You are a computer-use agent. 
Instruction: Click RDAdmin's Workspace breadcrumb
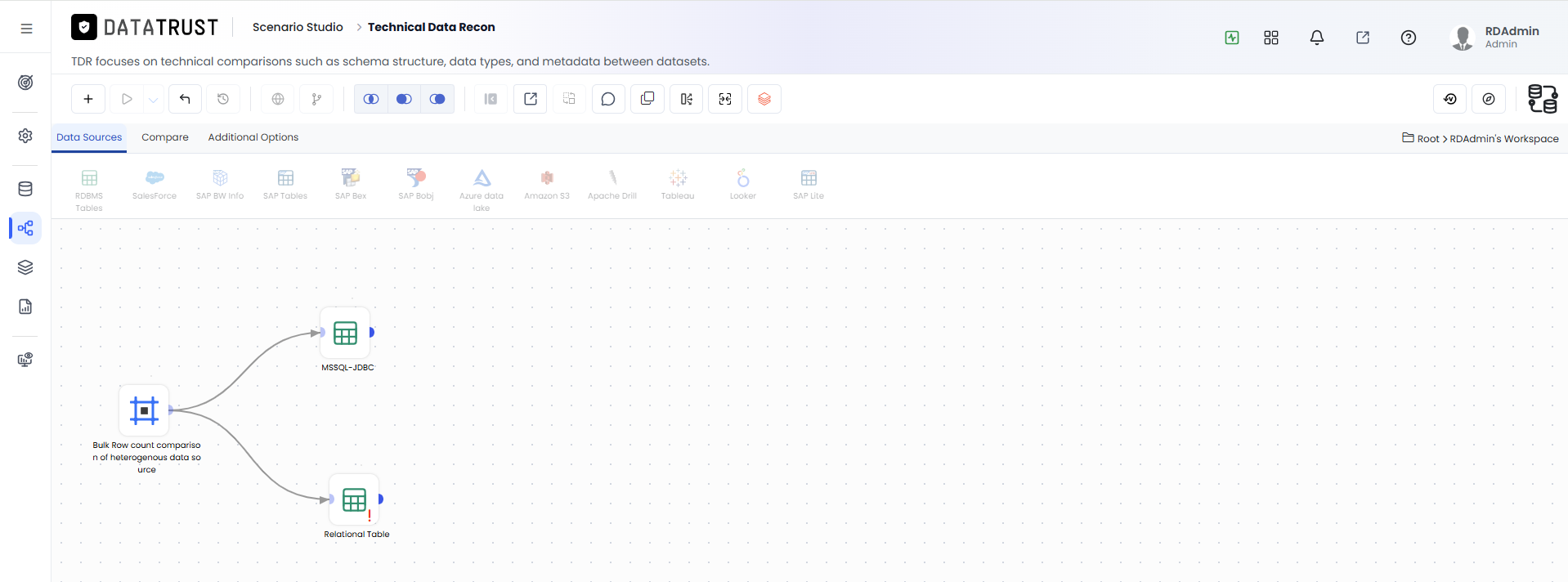(1504, 139)
